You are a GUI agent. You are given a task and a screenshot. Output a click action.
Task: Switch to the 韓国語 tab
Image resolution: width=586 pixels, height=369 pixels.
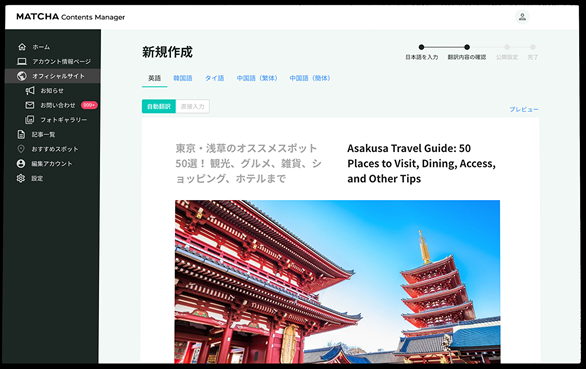[x=183, y=78]
